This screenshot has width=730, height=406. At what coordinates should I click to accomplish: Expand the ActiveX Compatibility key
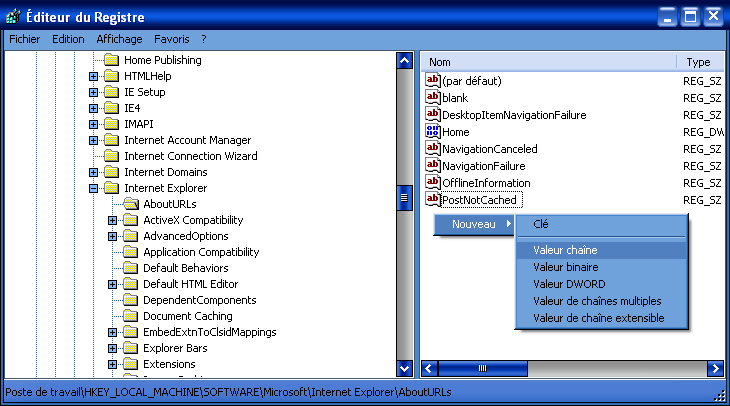click(x=113, y=220)
